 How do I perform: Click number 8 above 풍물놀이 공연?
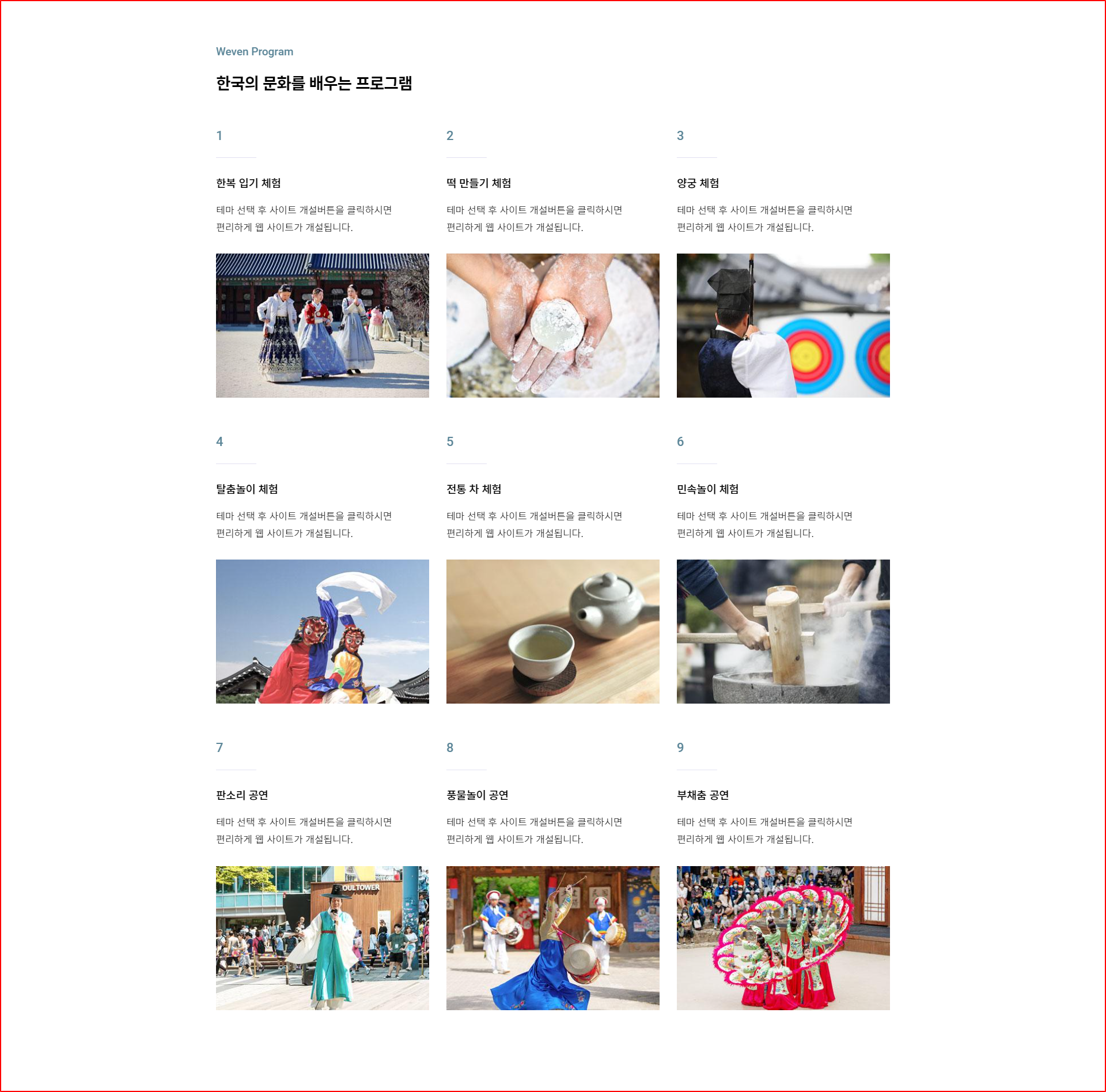(450, 748)
